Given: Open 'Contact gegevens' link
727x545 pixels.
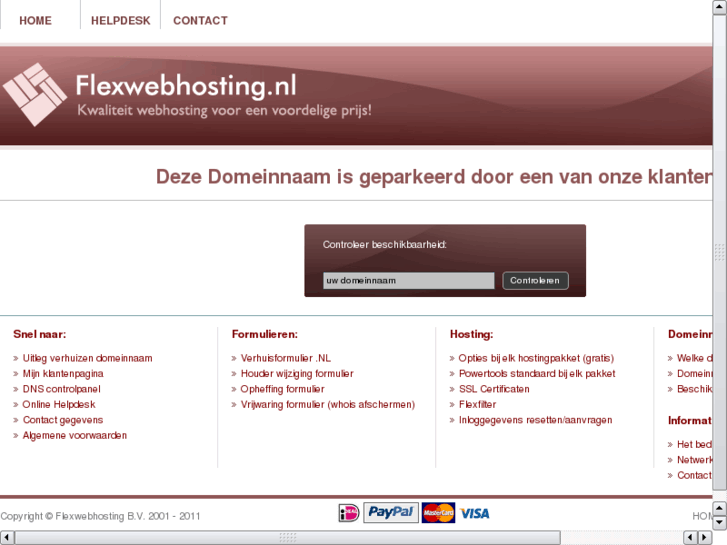Looking at the screenshot, I should click(63, 420).
